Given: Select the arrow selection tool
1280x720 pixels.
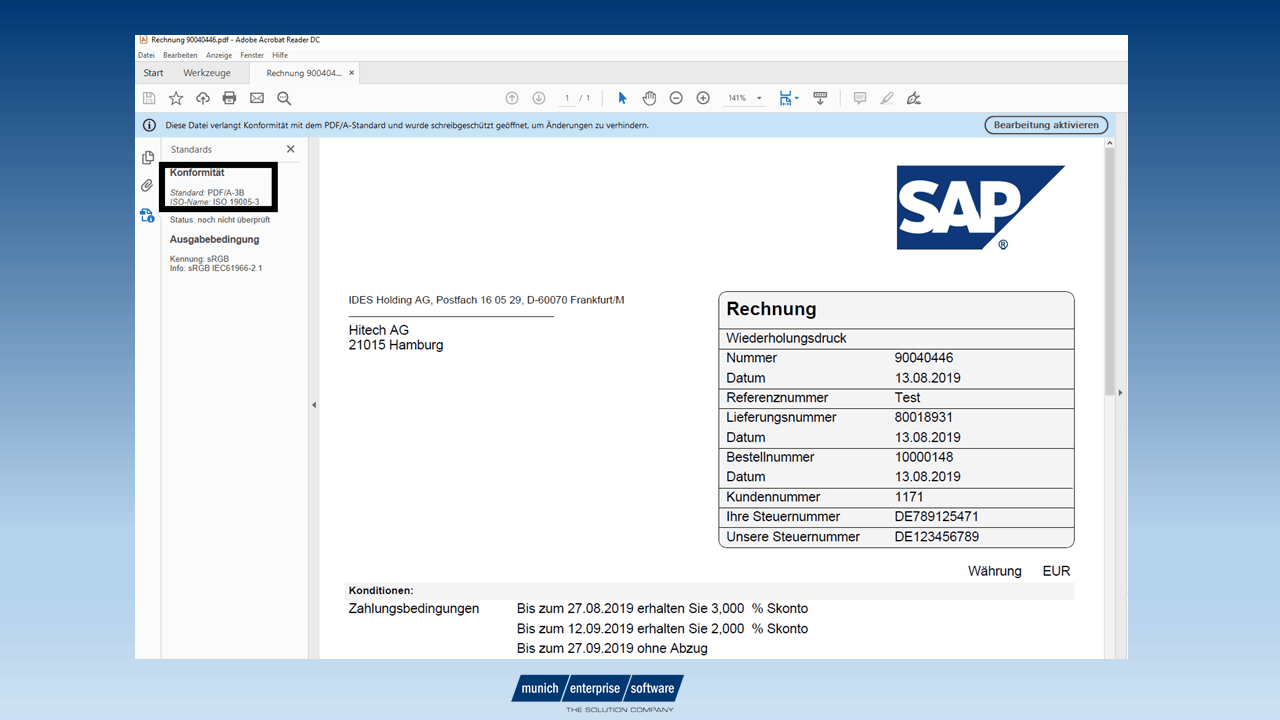Looking at the screenshot, I should [622, 98].
